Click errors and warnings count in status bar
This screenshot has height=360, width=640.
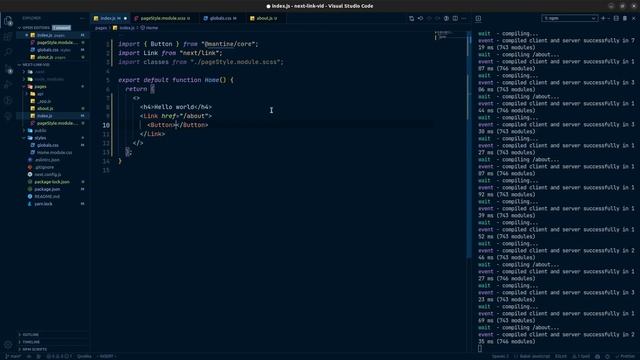click(x=59, y=356)
